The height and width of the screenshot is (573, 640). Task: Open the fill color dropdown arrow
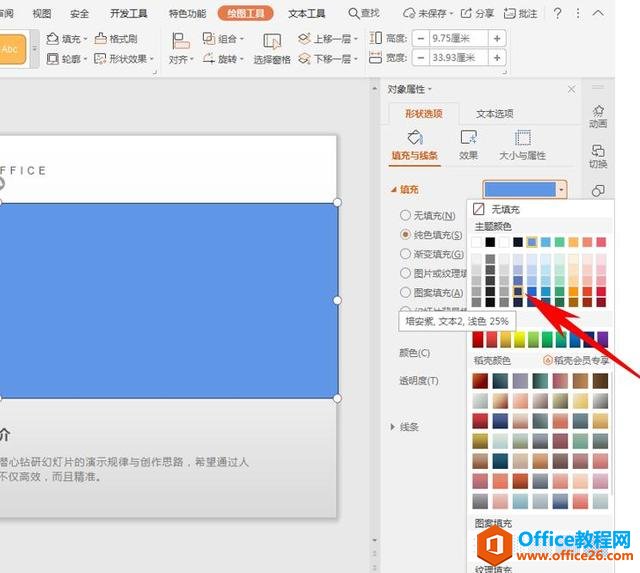[x=562, y=189]
